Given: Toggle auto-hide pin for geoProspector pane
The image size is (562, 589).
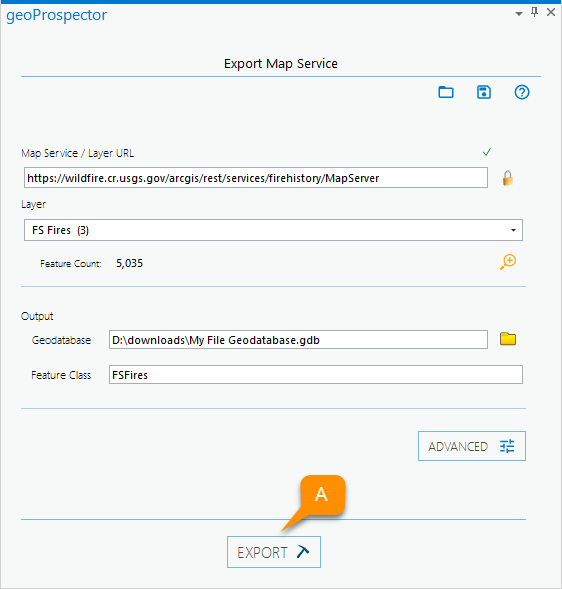Looking at the screenshot, I should coord(534,12).
